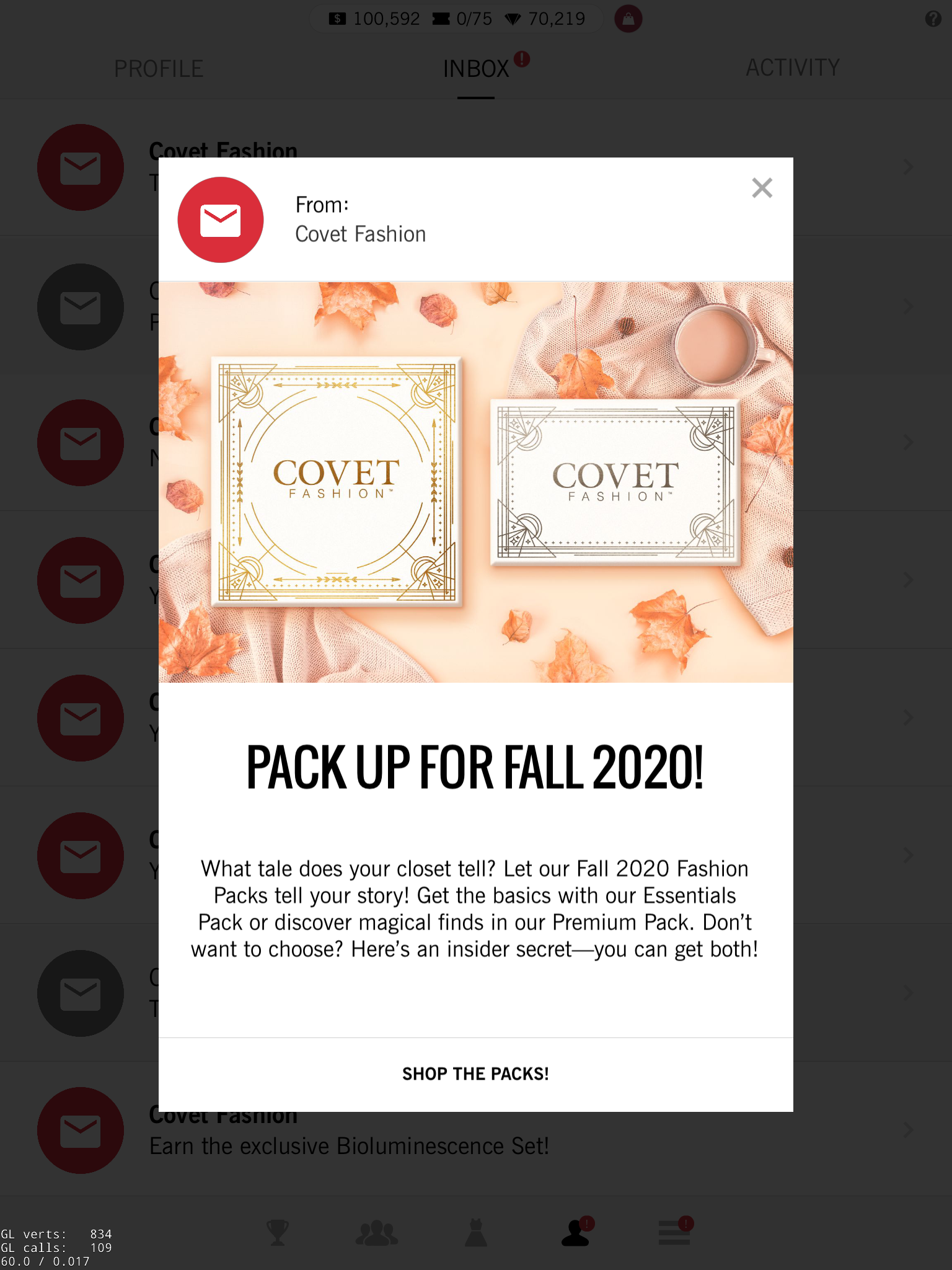
Task: Switch to the ACTIVITY tab
Action: click(x=793, y=68)
